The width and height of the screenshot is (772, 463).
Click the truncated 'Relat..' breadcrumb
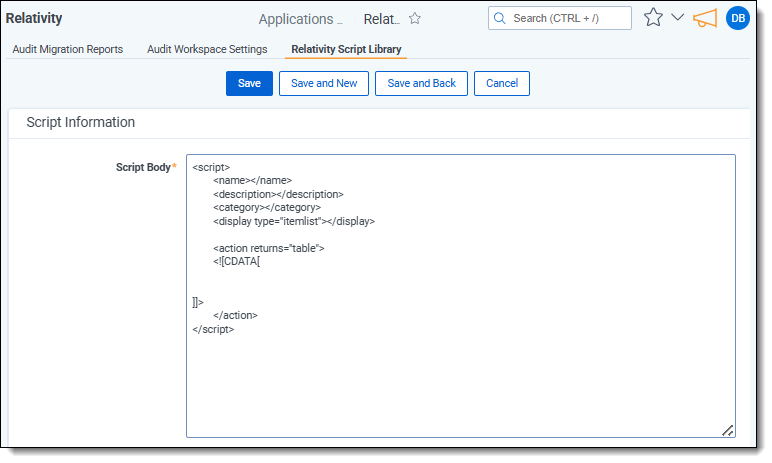coord(381,19)
